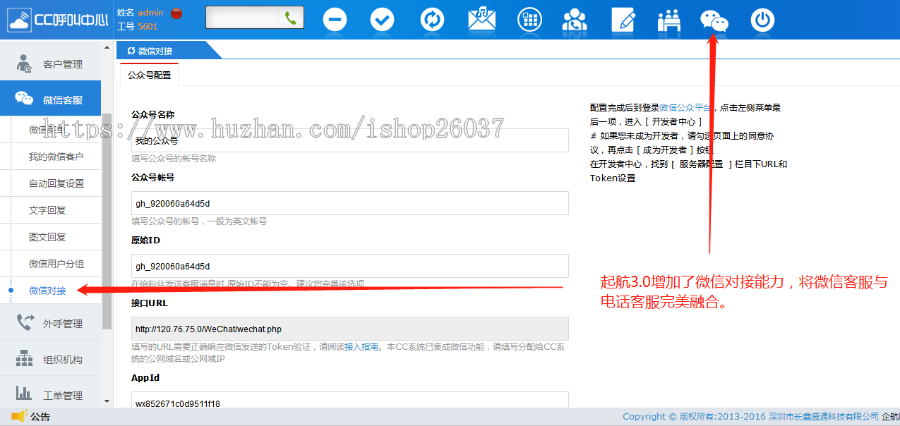Collapse 微信客服 sidebar section
Image resolution: width=900 pixels, height=426 pixels.
(x=51, y=100)
